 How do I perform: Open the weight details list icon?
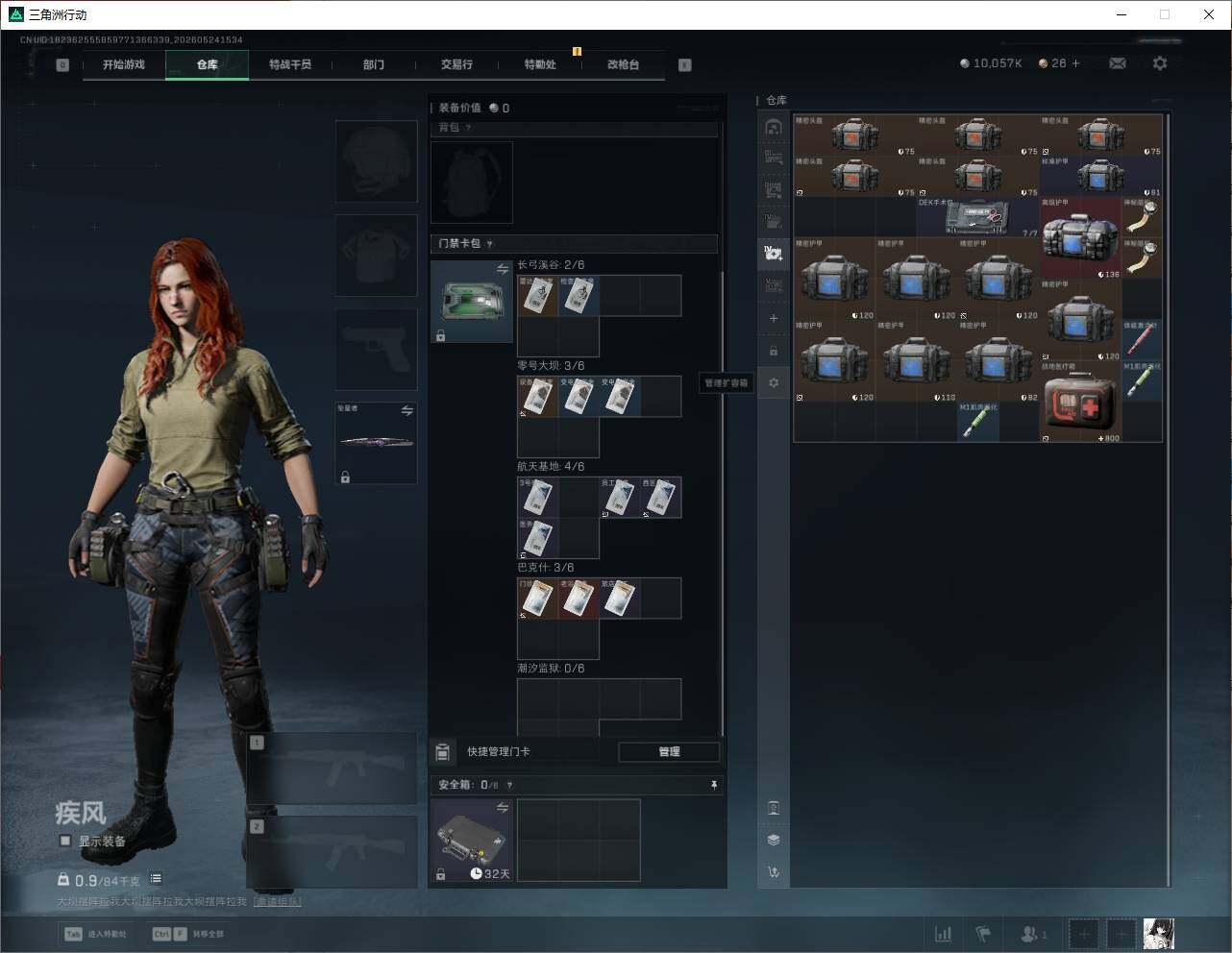click(x=156, y=879)
